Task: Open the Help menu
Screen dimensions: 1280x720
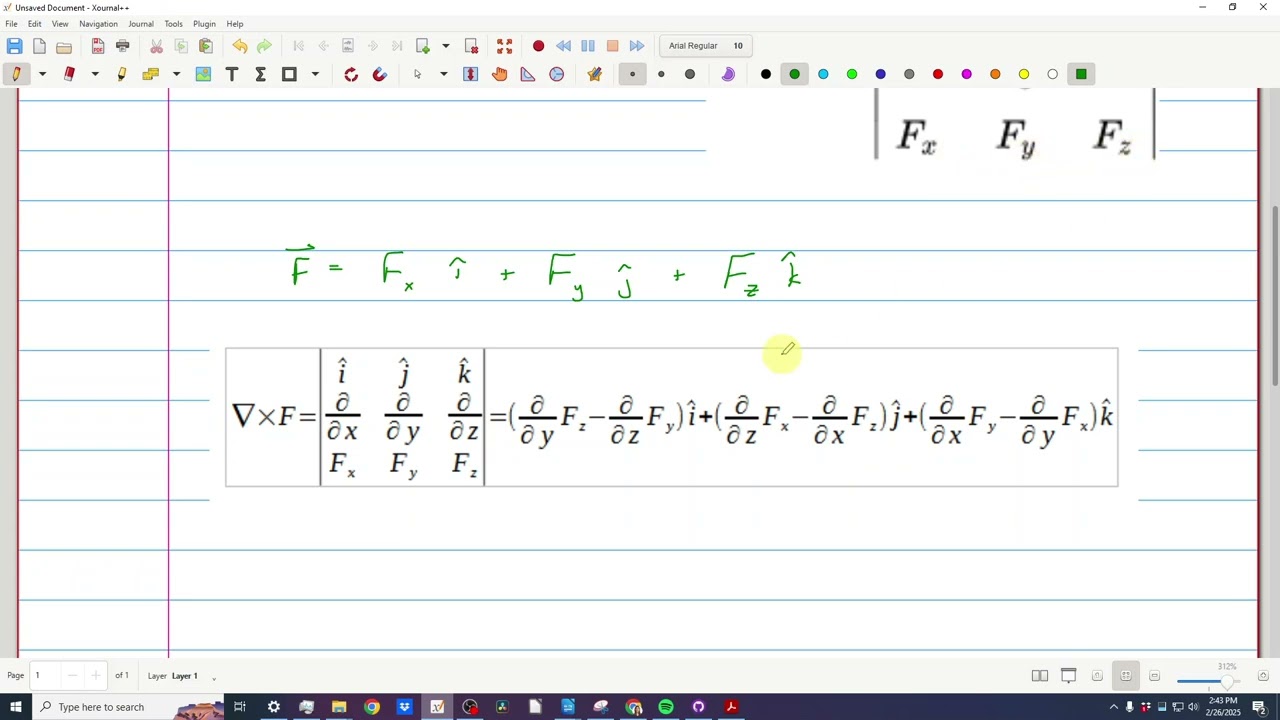Action: pos(235,24)
